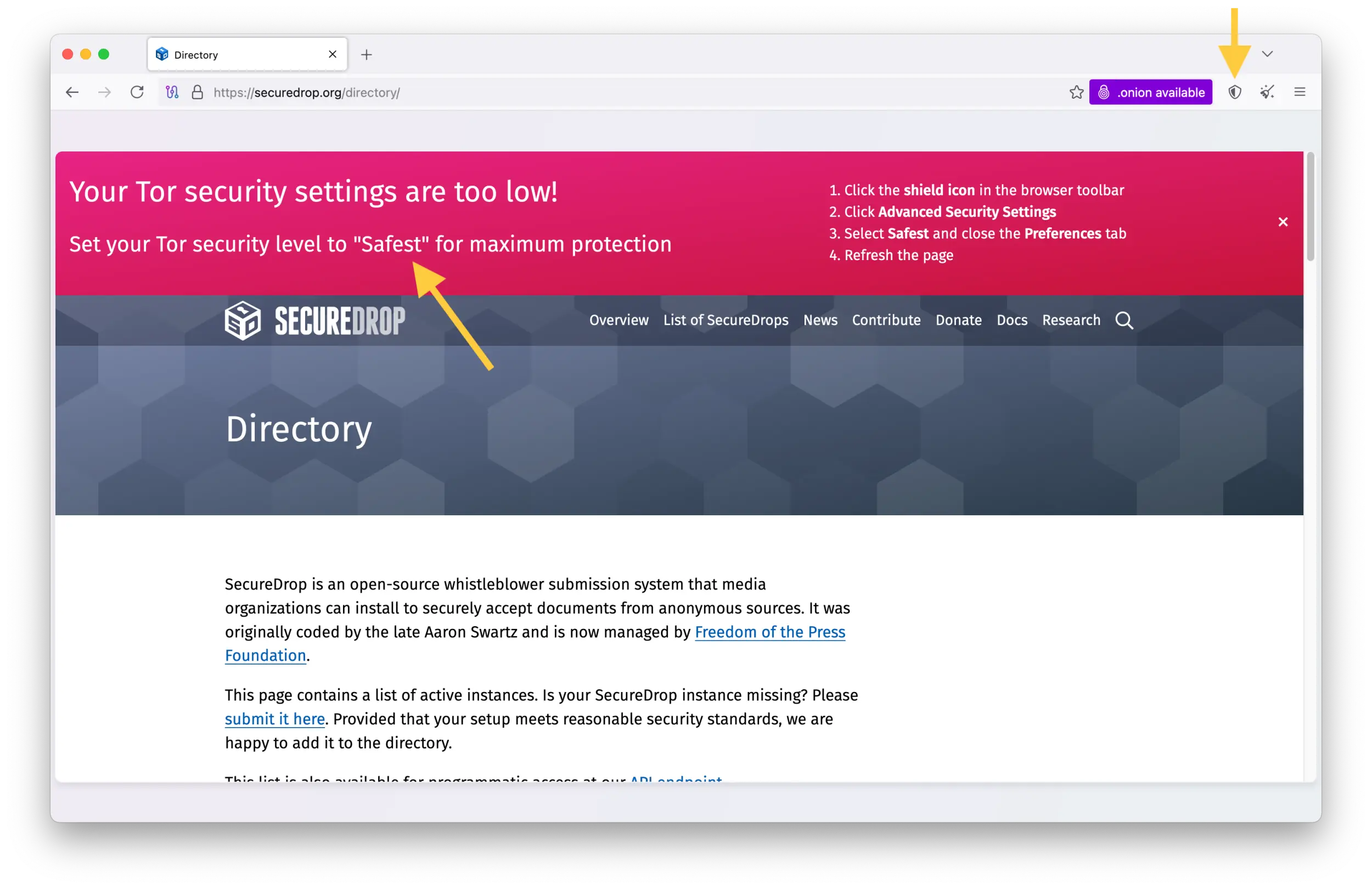Open the Freedom of the Press Foundation link
This screenshot has height=889, width=1372.
pyautogui.click(x=770, y=632)
